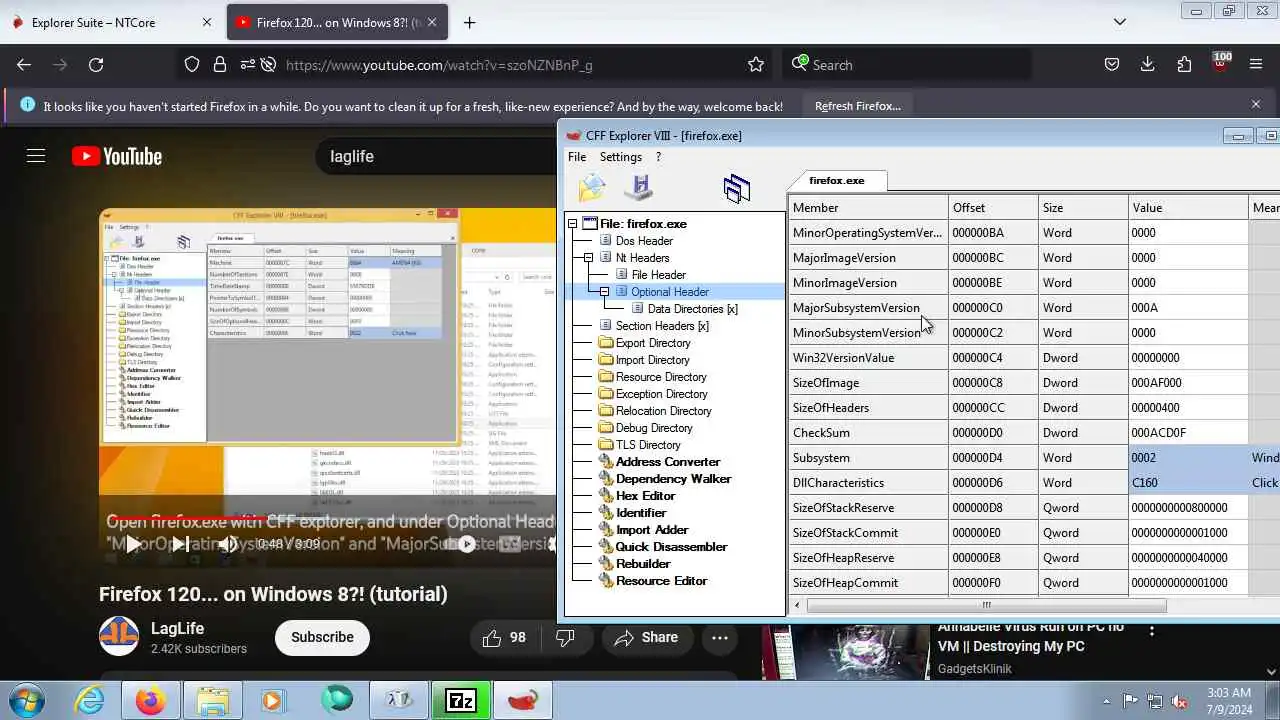Select the MajorSubsystemVersion value 000A cell
The image size is (1280, 720).
click(1188, 308)
